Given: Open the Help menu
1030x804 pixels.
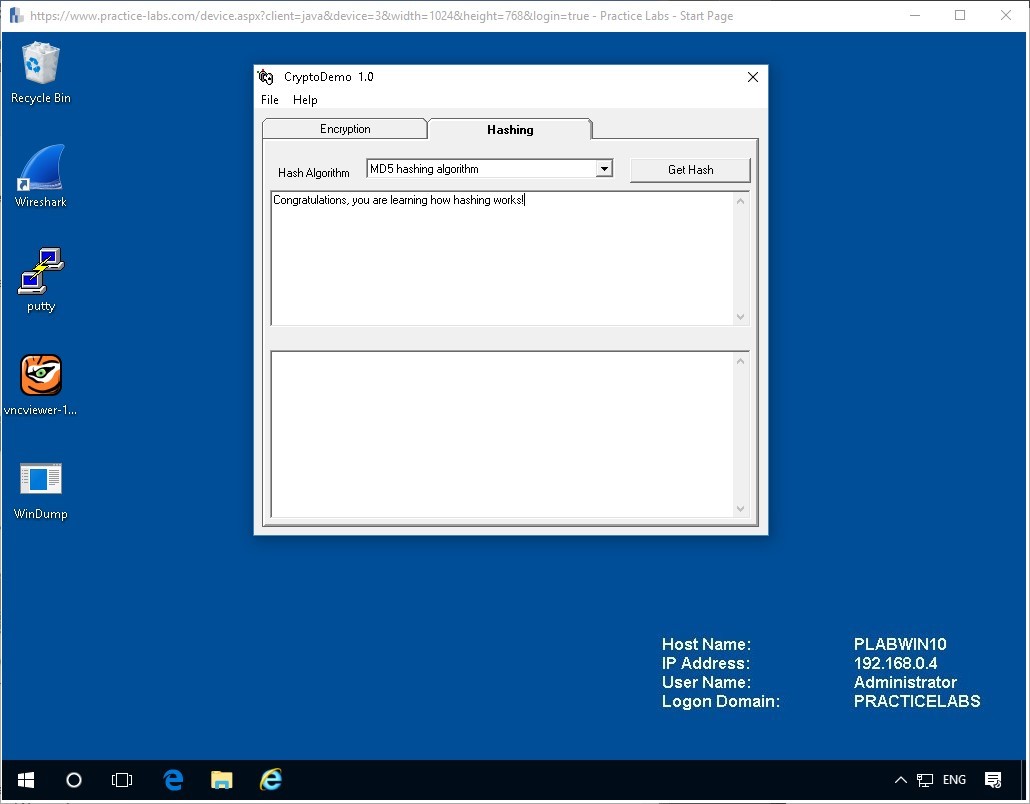Looking at the screenshot, I should [305, 99].
